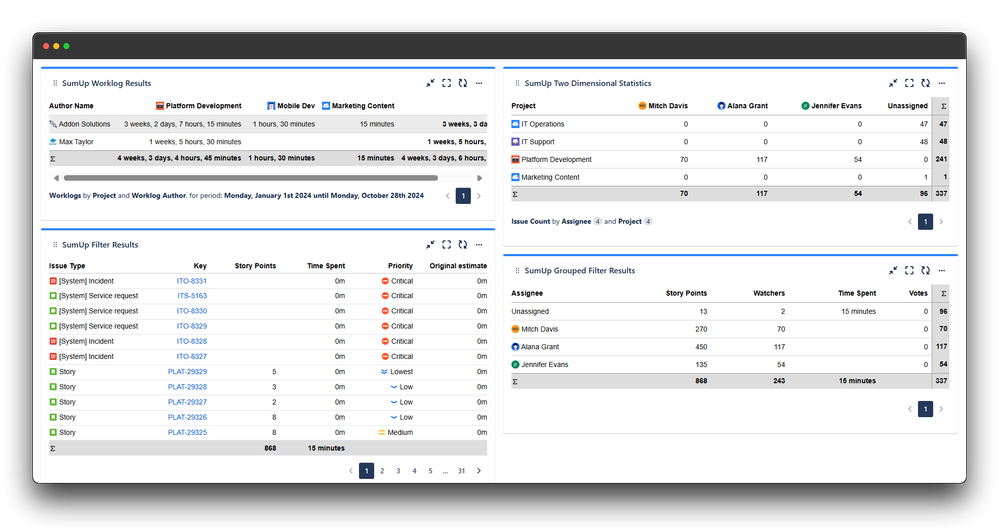Select page 1 in Grouped Filter Results pagination

coord(926,409)
